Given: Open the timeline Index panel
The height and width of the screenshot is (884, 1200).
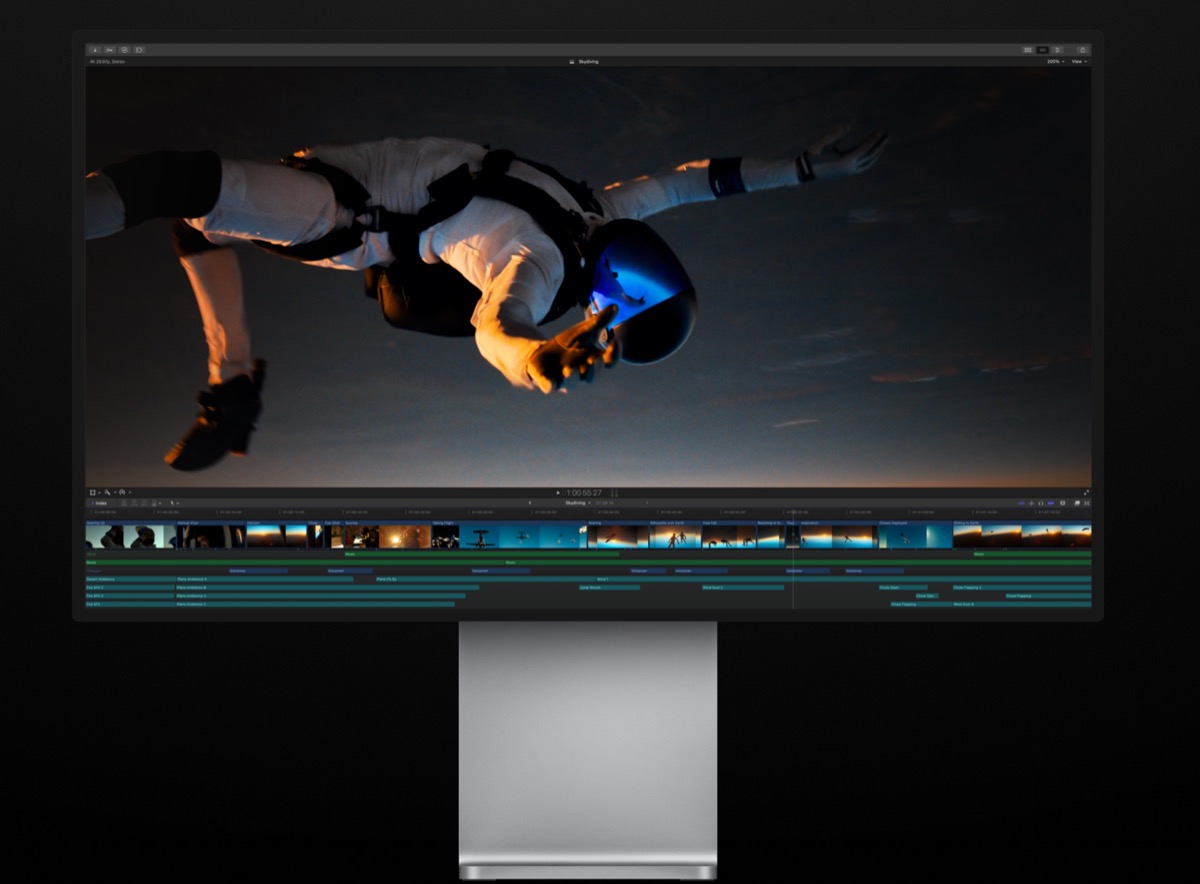Looking at the screenshot, I should coord(100,503).
